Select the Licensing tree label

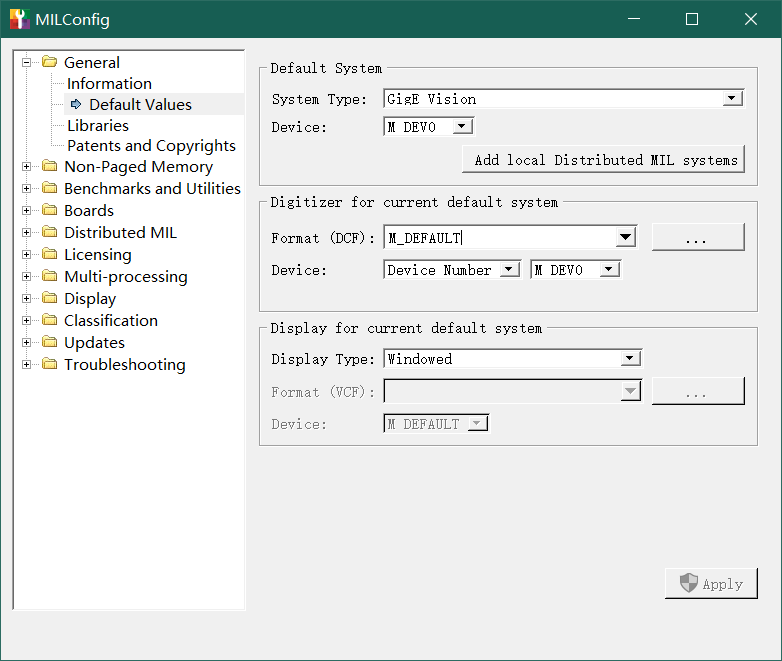(x=98, y=254)
